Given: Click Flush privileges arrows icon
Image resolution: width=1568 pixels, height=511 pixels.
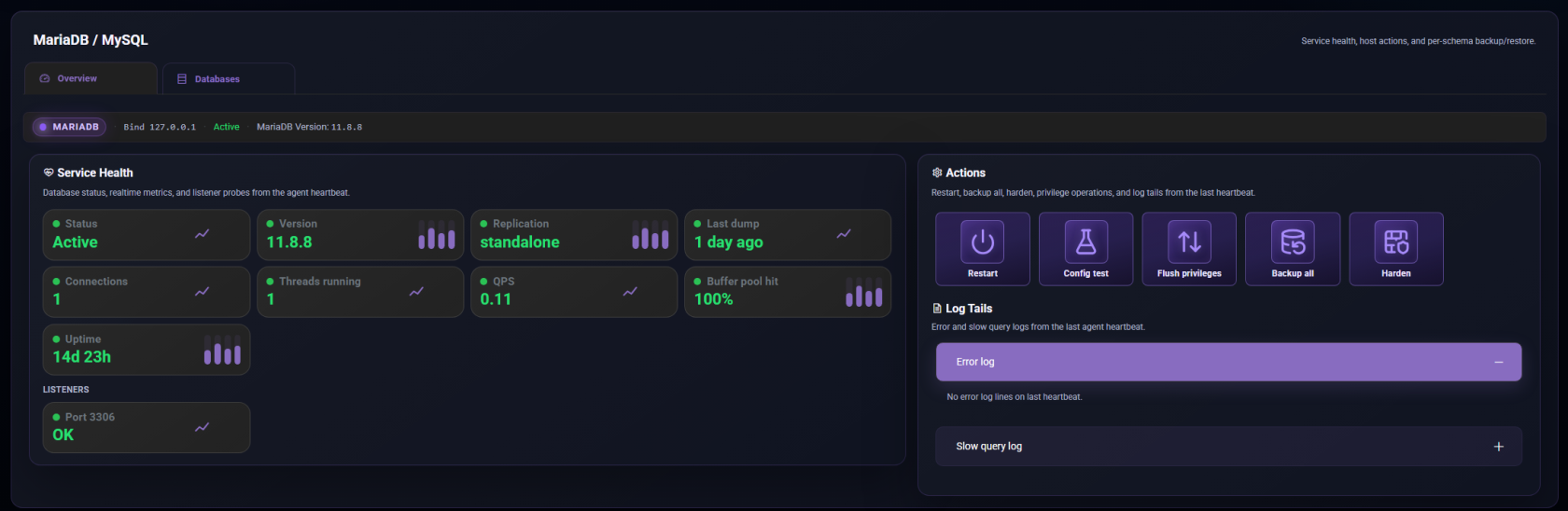Looking at the screenshot, I should pos(1189,242).
